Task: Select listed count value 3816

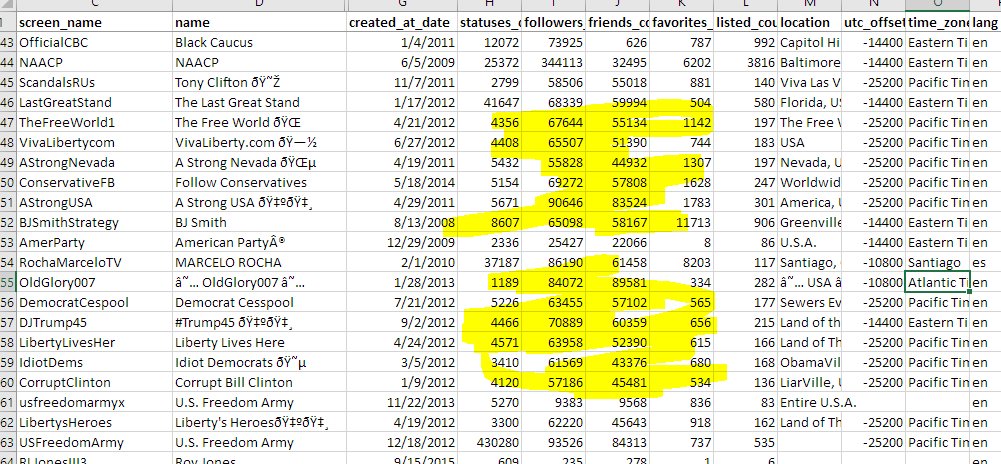Action: (x=746, y=63)
